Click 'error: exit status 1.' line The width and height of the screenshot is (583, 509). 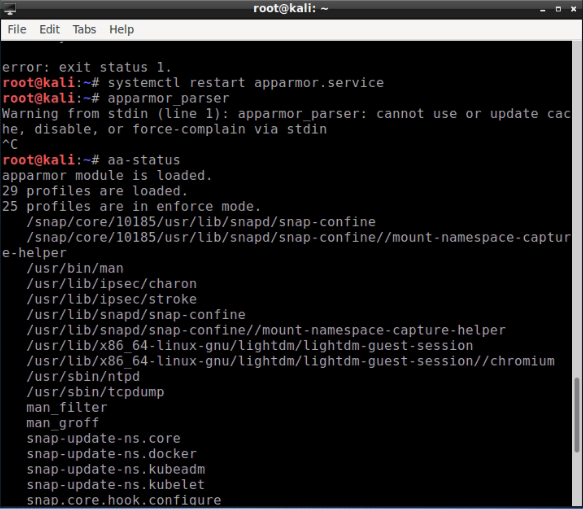87,67
